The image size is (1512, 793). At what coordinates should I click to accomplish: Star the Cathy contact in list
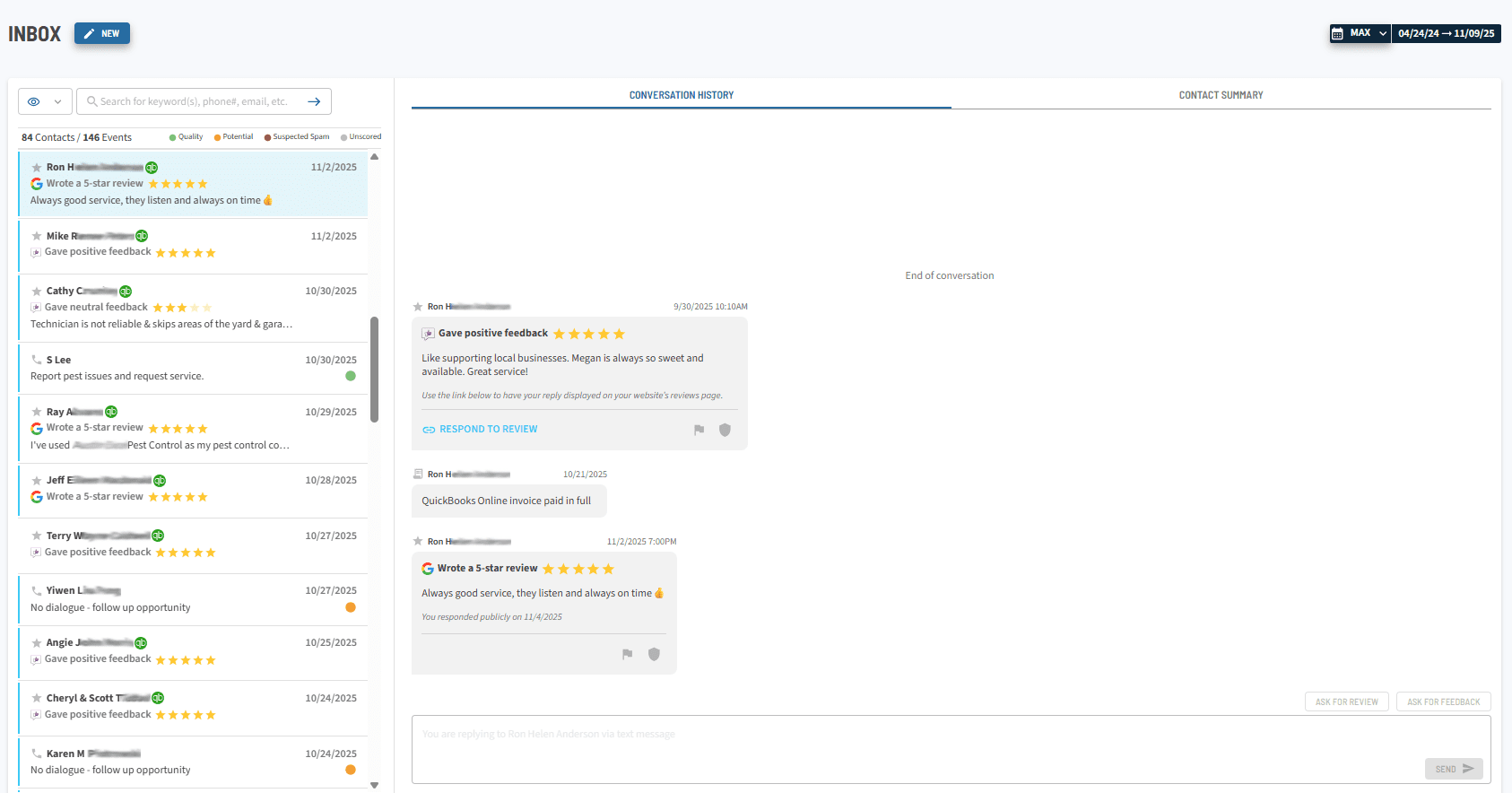[37, 292]
